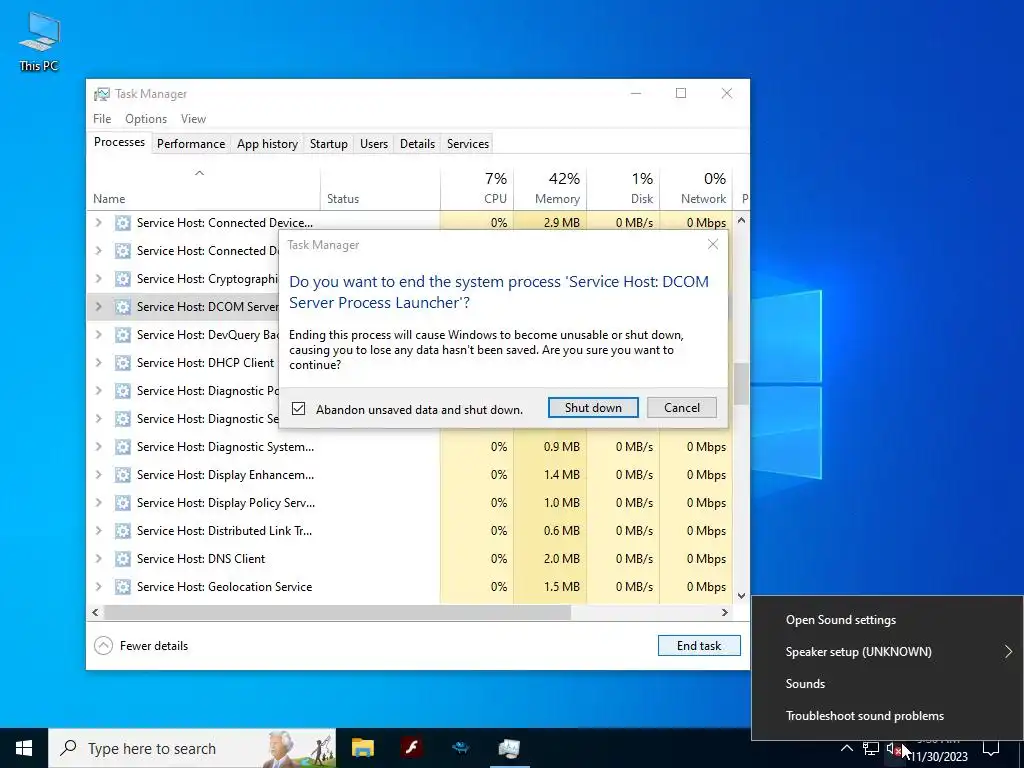Image resolution: width=1024 pixels, height=768 pixels.
Task: Sort by the Memory column header
Action: coord(551,187)
